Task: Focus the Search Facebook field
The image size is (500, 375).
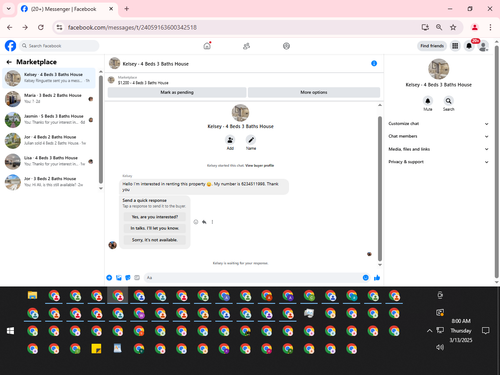Action: [x=59, y=46]
